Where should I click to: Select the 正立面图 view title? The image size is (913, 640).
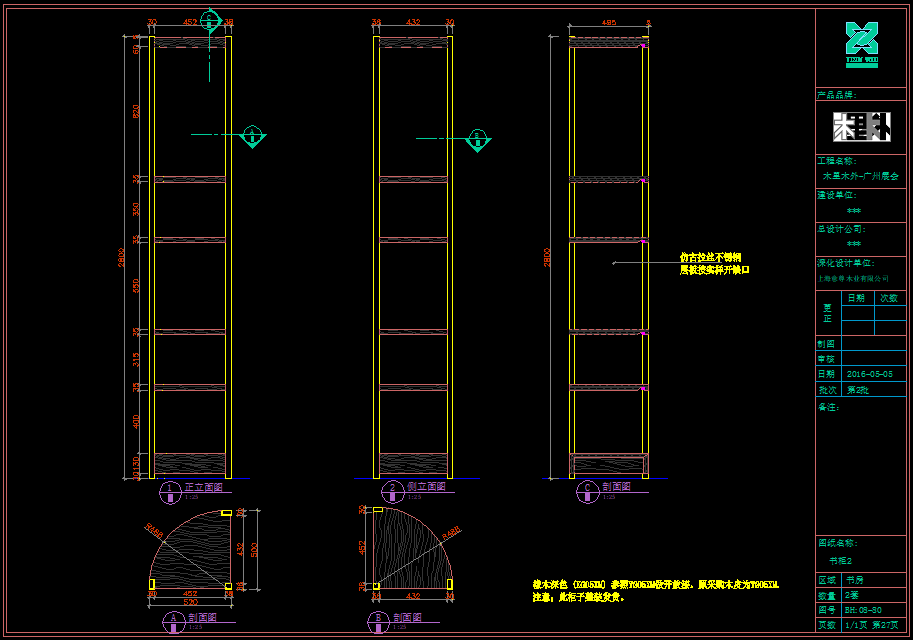[x=204, y=487]
